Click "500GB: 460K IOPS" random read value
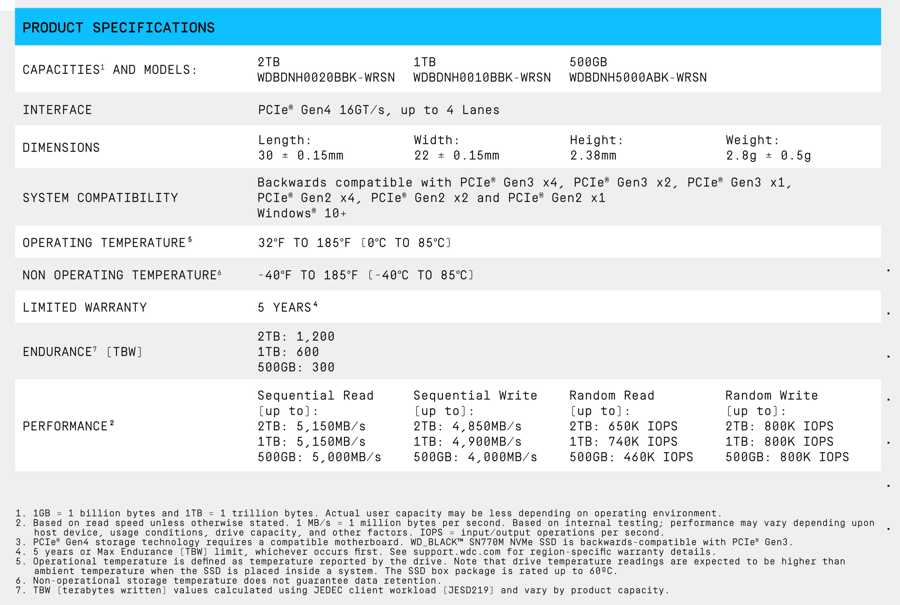Image resolution: width=900 pixels, height=605 pixels. [x=631, y=457]
